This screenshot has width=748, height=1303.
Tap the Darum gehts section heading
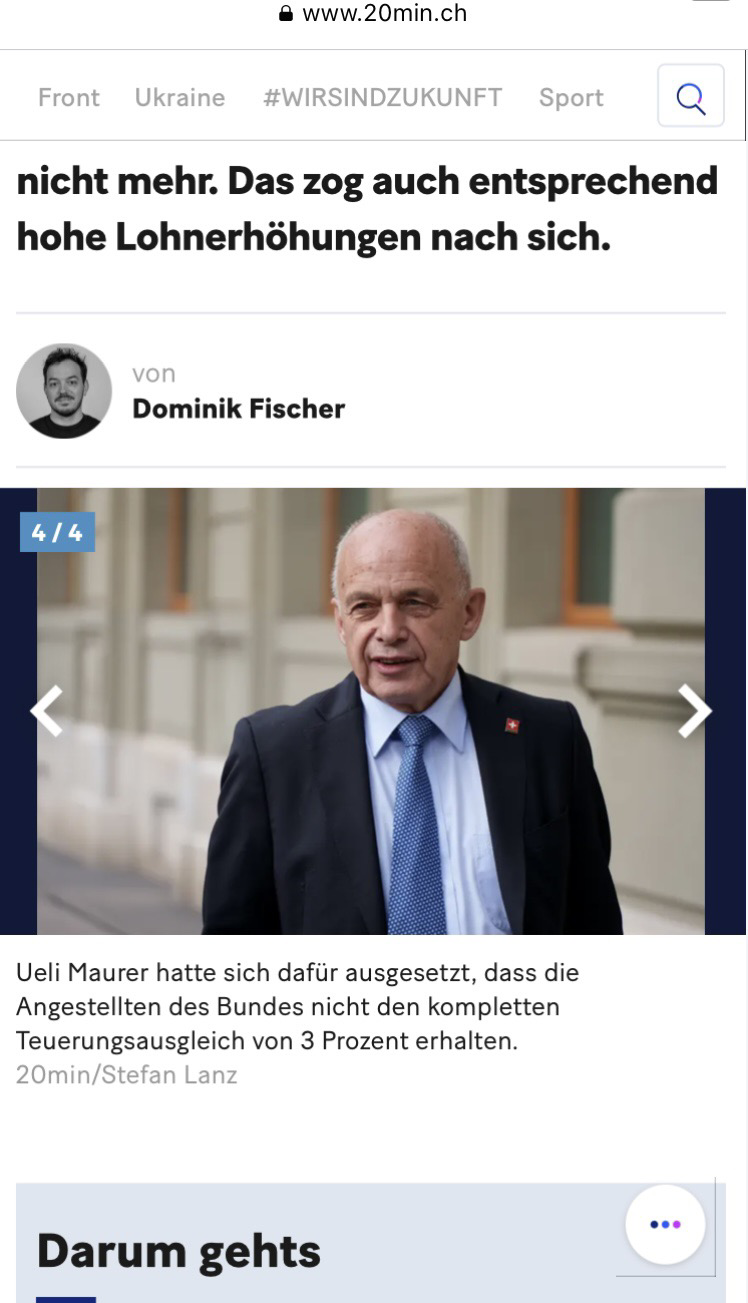pos(179,1251)
